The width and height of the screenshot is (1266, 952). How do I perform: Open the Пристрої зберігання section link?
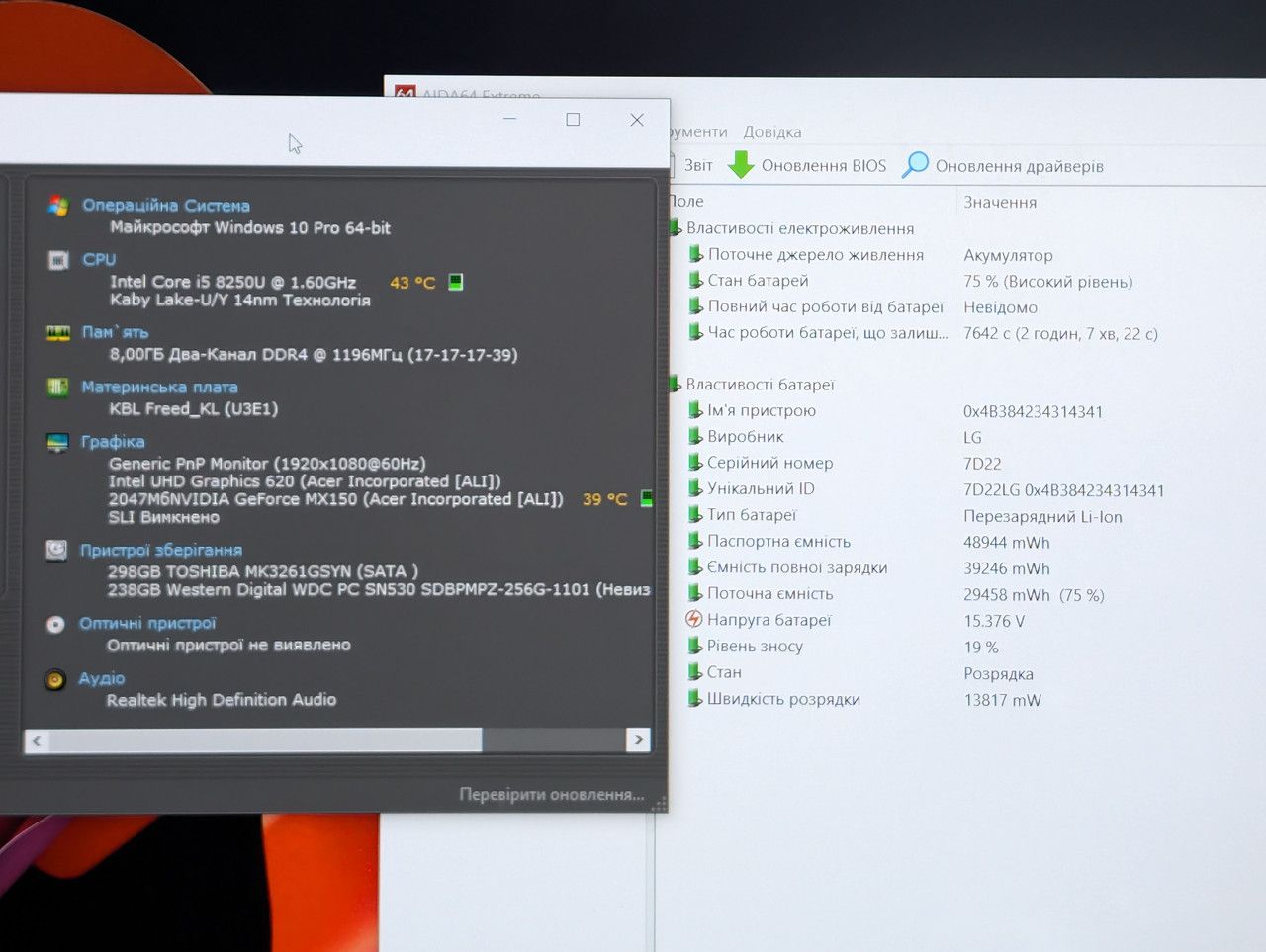(161, 550)
